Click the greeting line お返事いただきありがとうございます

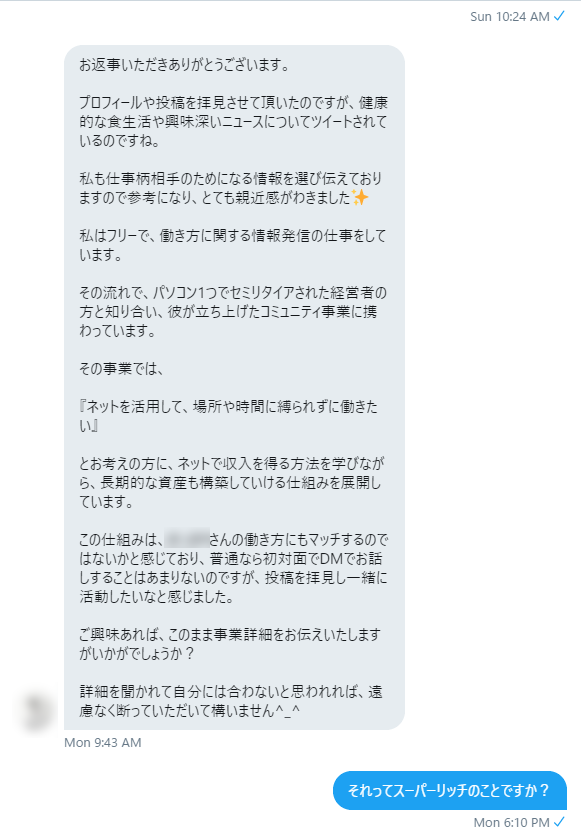point(184,65)
